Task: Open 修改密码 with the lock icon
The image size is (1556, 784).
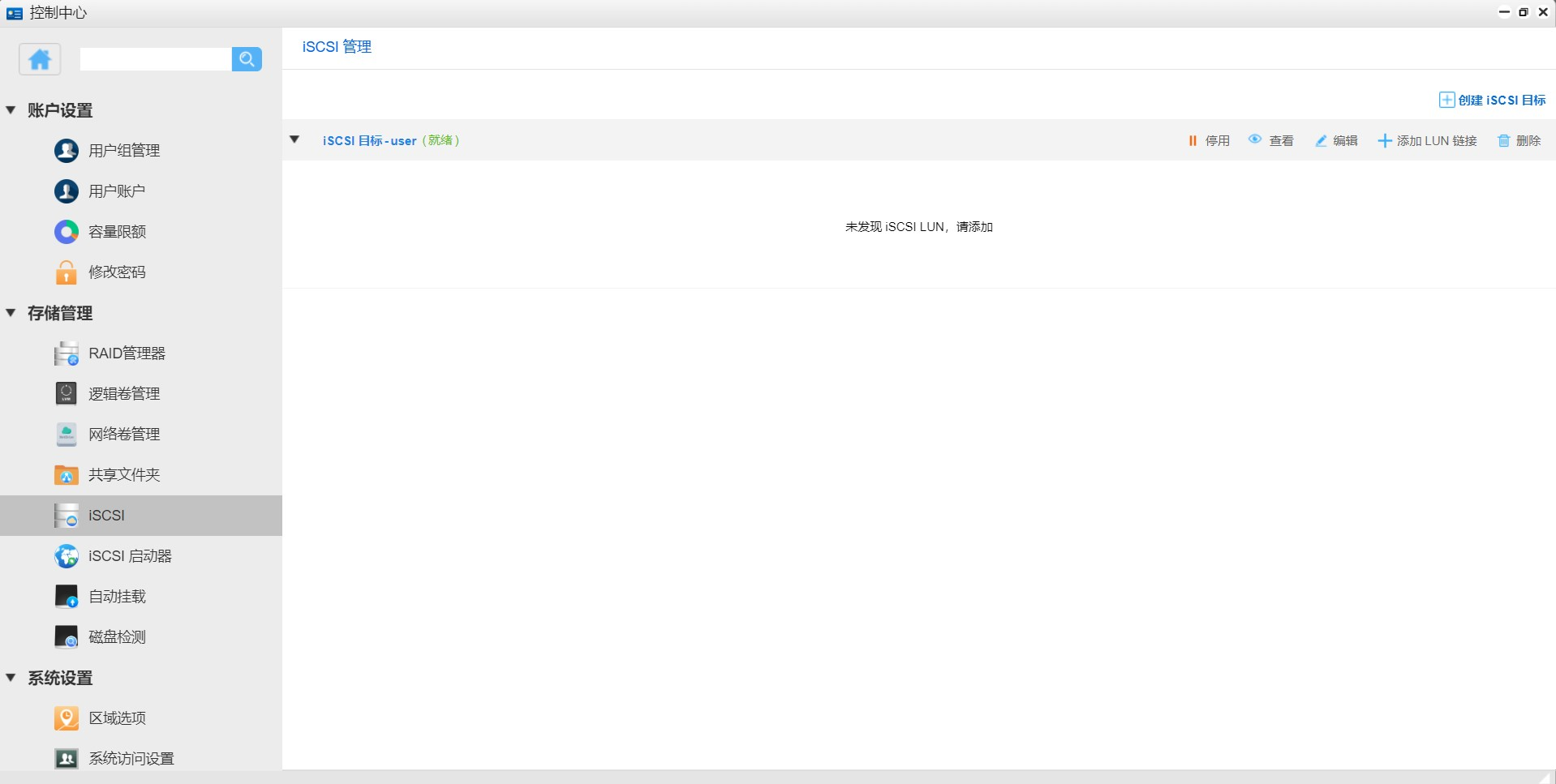Action: click(117, 272)
